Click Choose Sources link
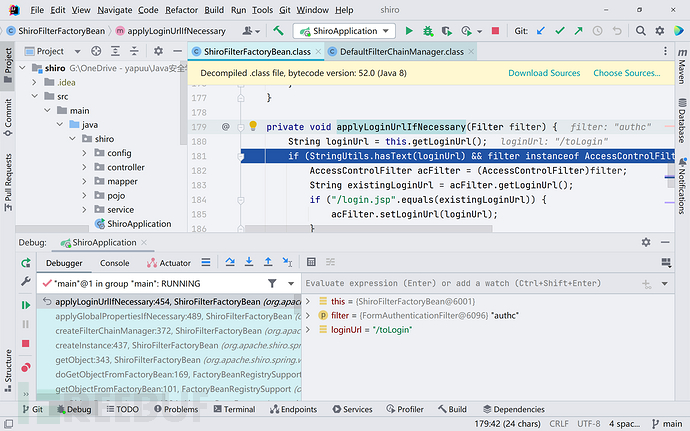Image resolution: width=690 pixels, height=431 pixels. click(x=627, y=73)
